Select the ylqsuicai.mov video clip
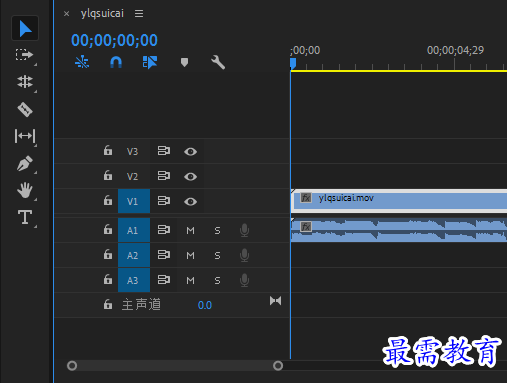Screen dimensions: 507x383 pyautogui.click(x=399, y=201)
